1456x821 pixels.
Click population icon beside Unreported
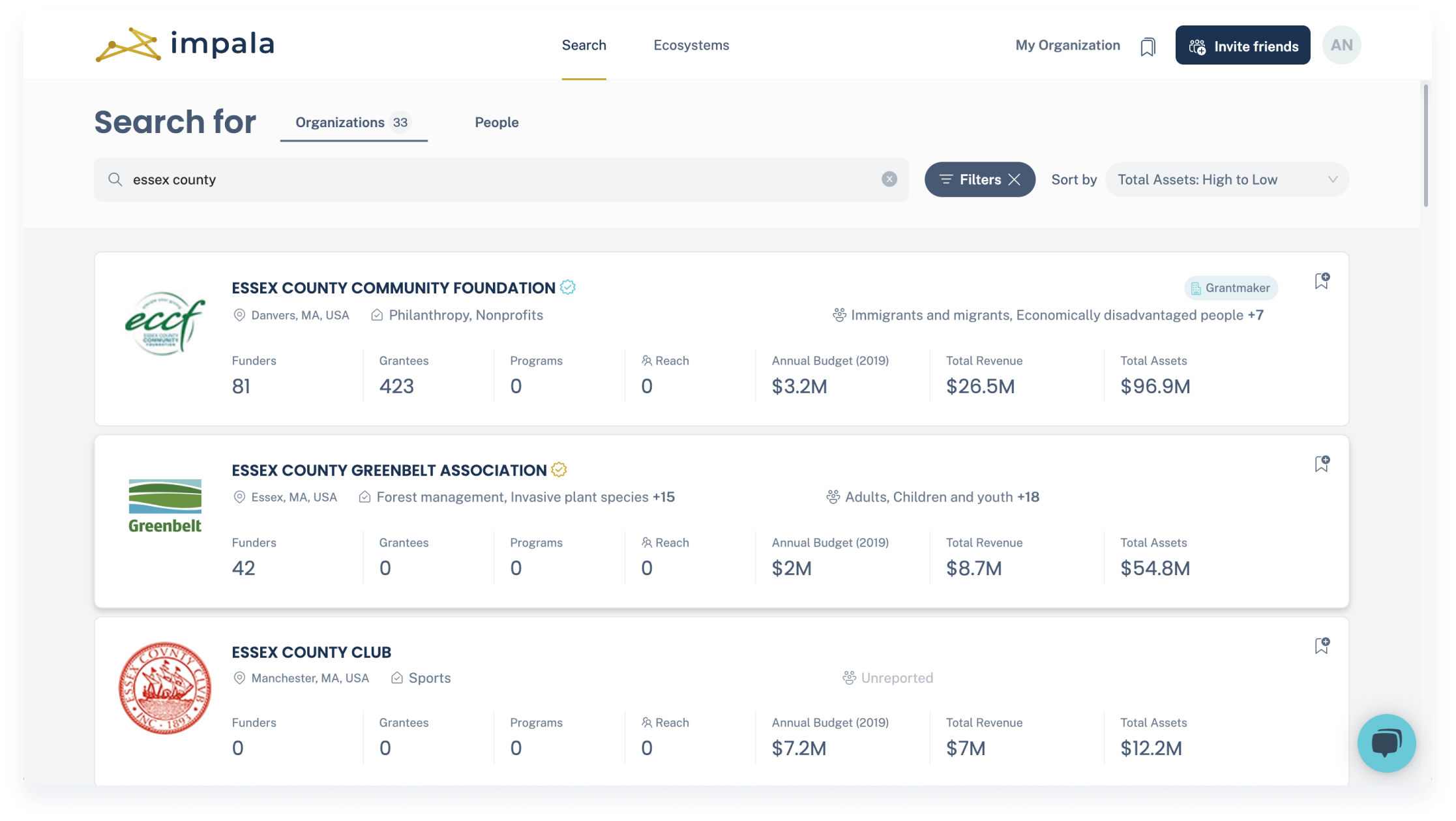(x=849, y=678)
